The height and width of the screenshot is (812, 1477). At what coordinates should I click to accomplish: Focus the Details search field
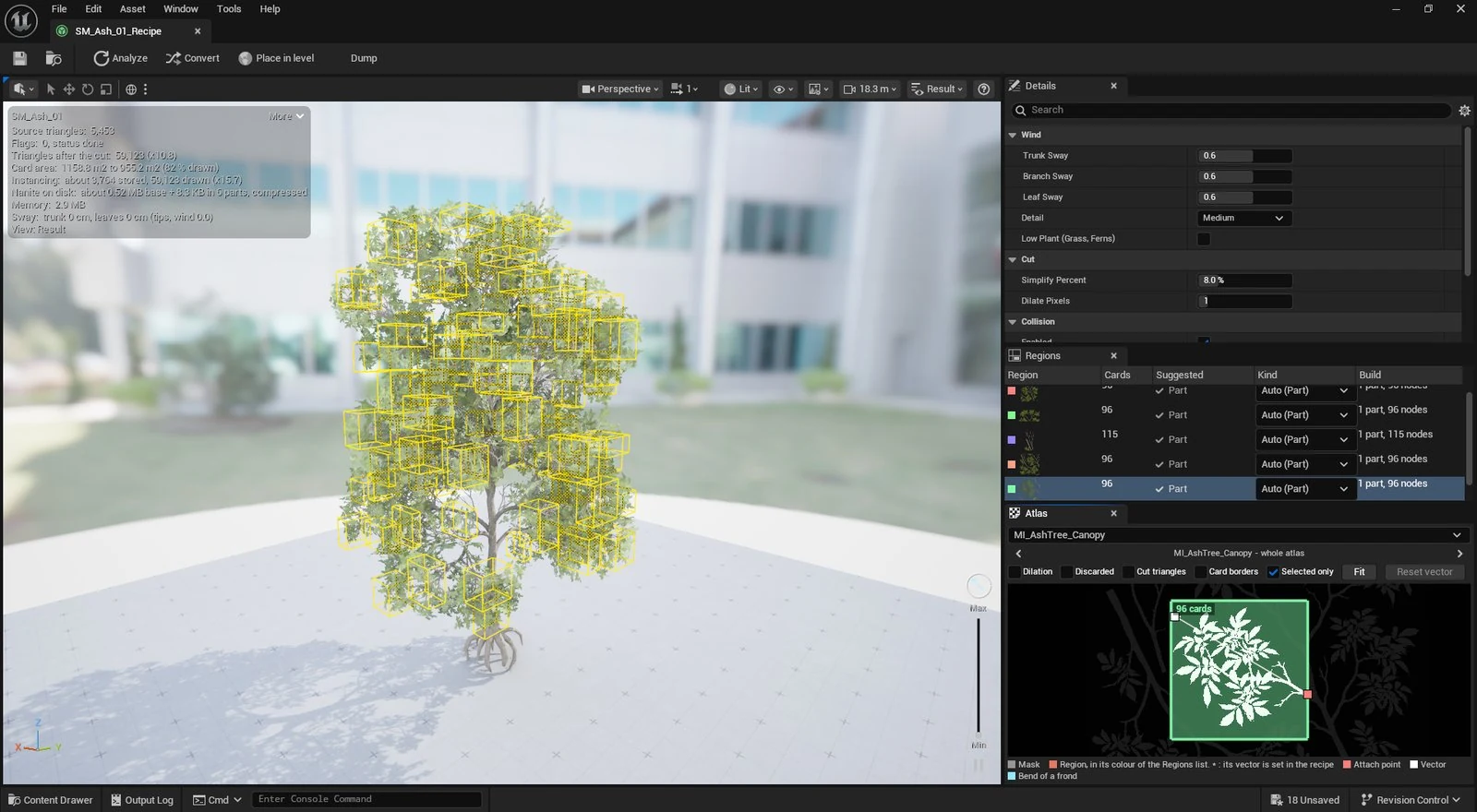pos(1231,110)
